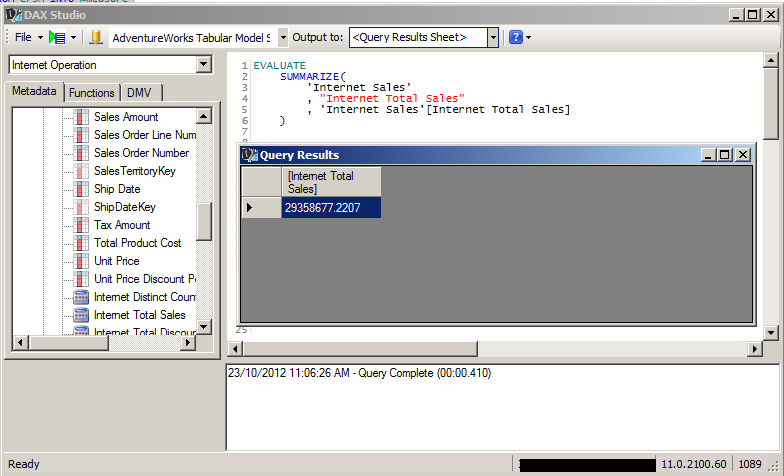Viewport: 784px width, 476px height.
Task: Click the ShipDateKey column icon
Action: point(81,207)
